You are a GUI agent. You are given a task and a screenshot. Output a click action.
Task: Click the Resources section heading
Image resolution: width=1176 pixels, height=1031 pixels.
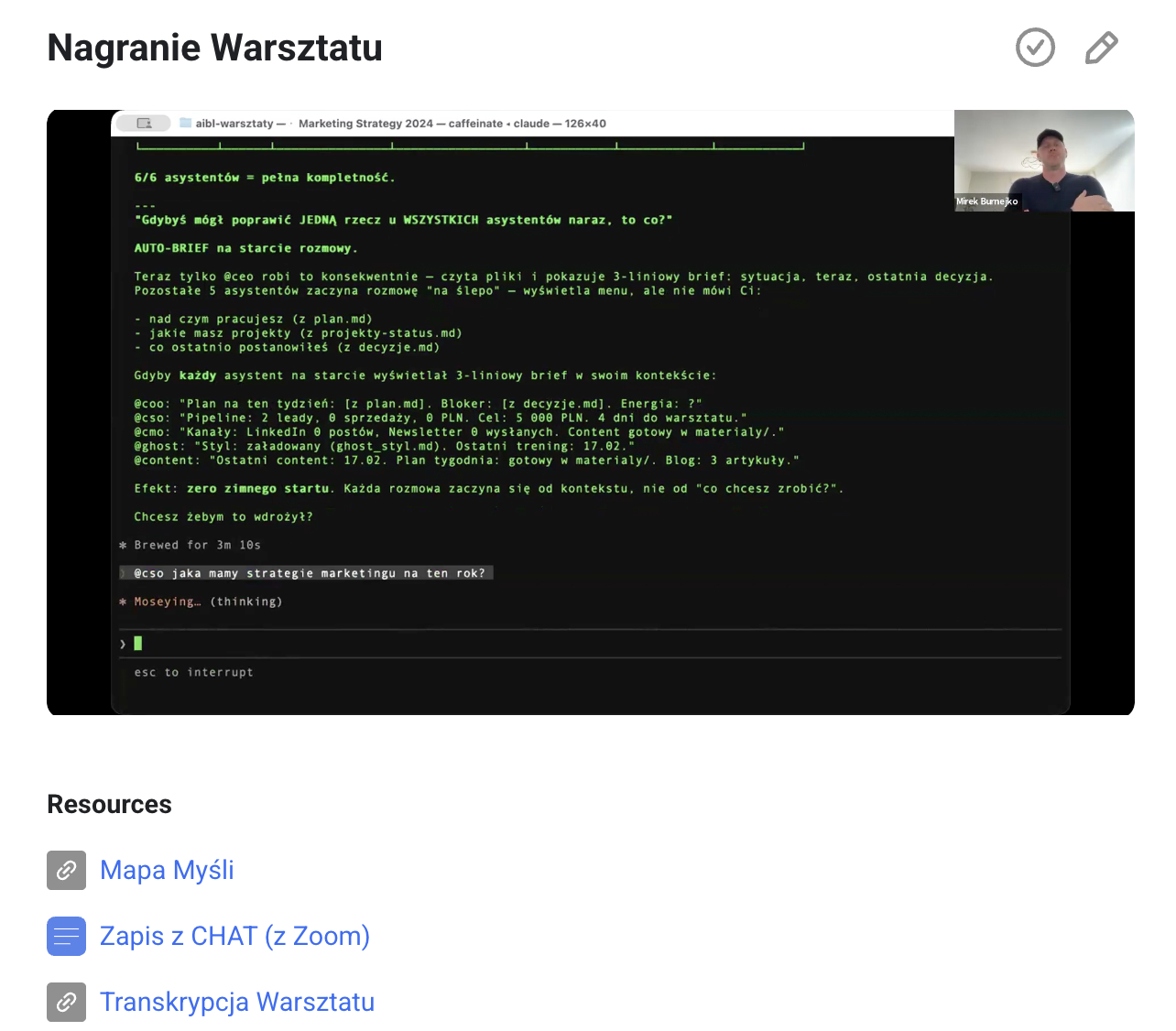109,804
